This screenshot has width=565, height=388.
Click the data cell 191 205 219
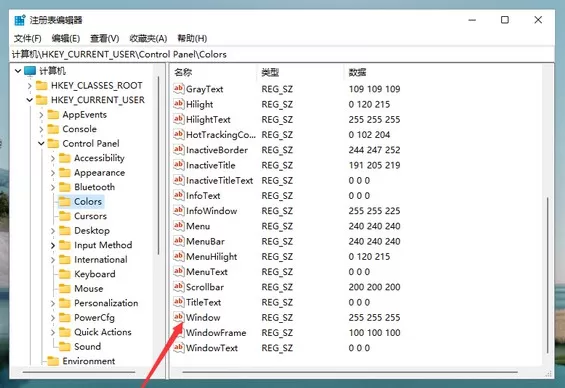point(374,165)
